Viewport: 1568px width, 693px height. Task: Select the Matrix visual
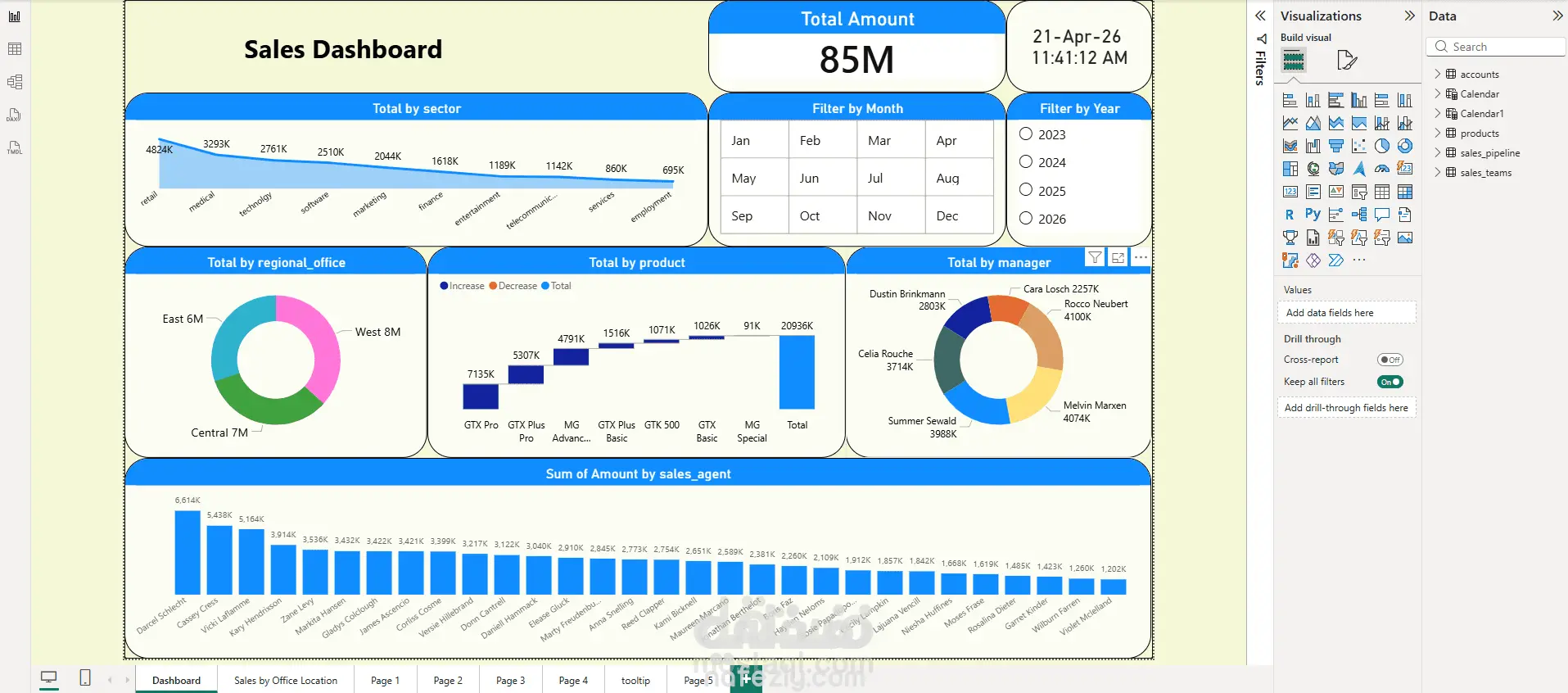[x=1404, y=192]
